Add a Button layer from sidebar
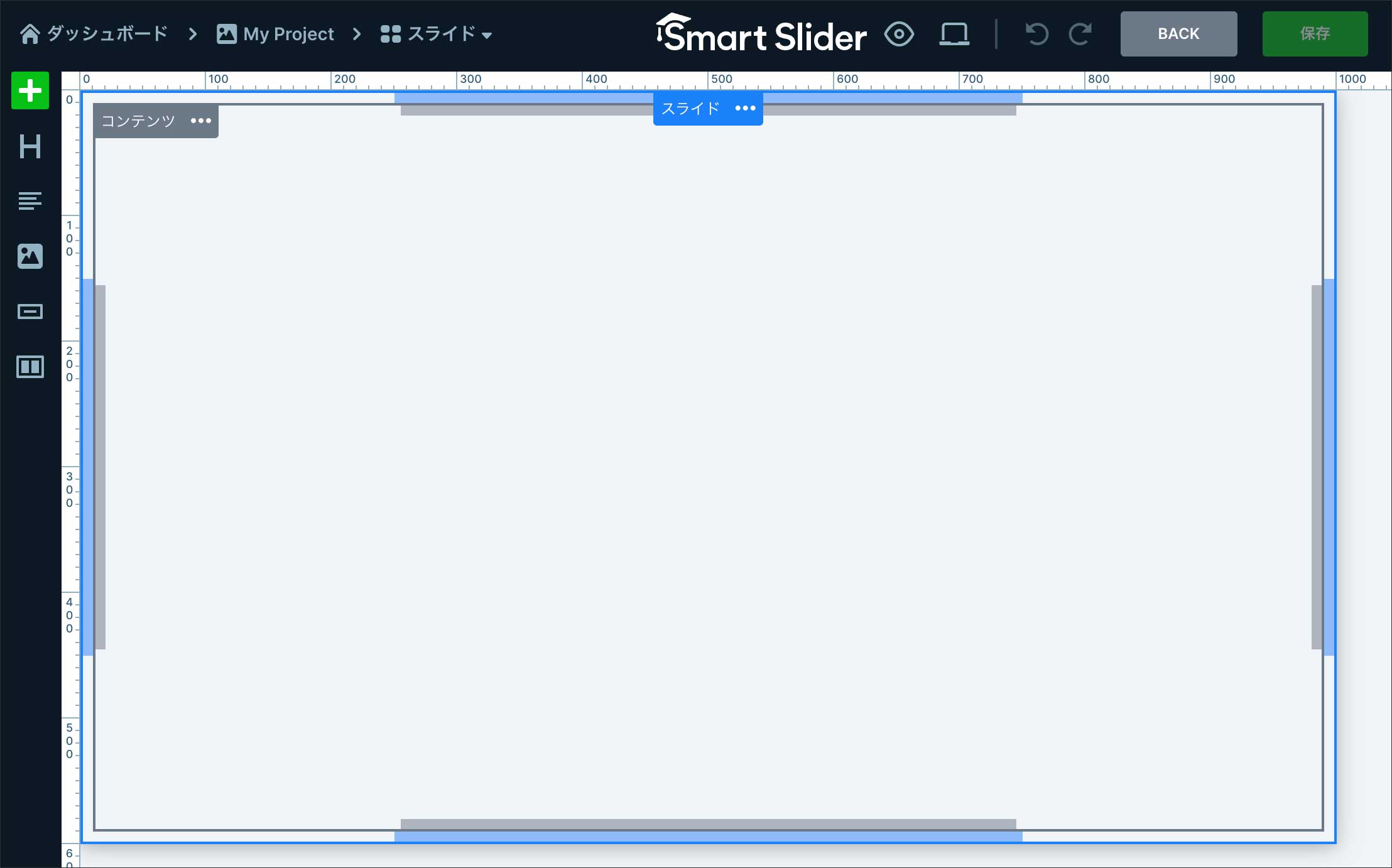 tap(30, 312)
